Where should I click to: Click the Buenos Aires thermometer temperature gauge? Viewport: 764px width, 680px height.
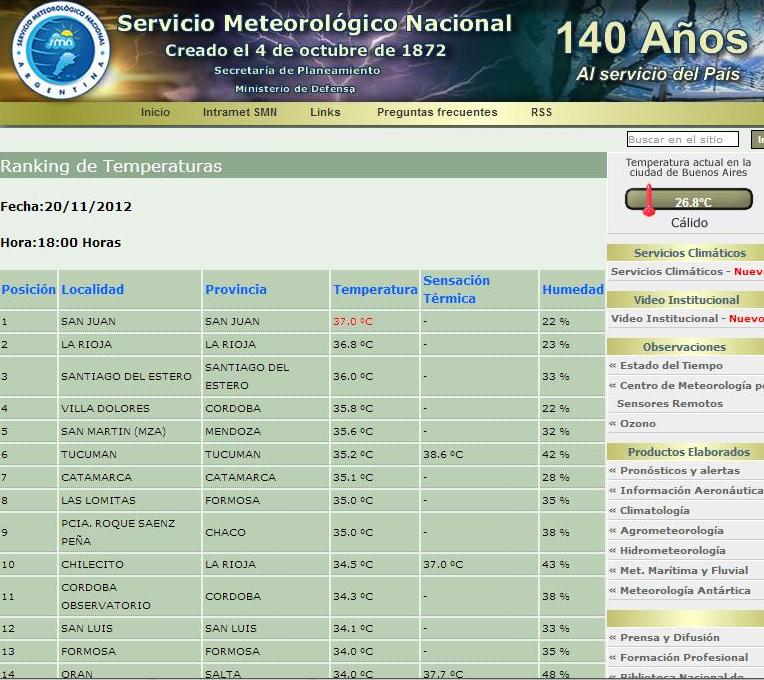[x=688, y=201]
